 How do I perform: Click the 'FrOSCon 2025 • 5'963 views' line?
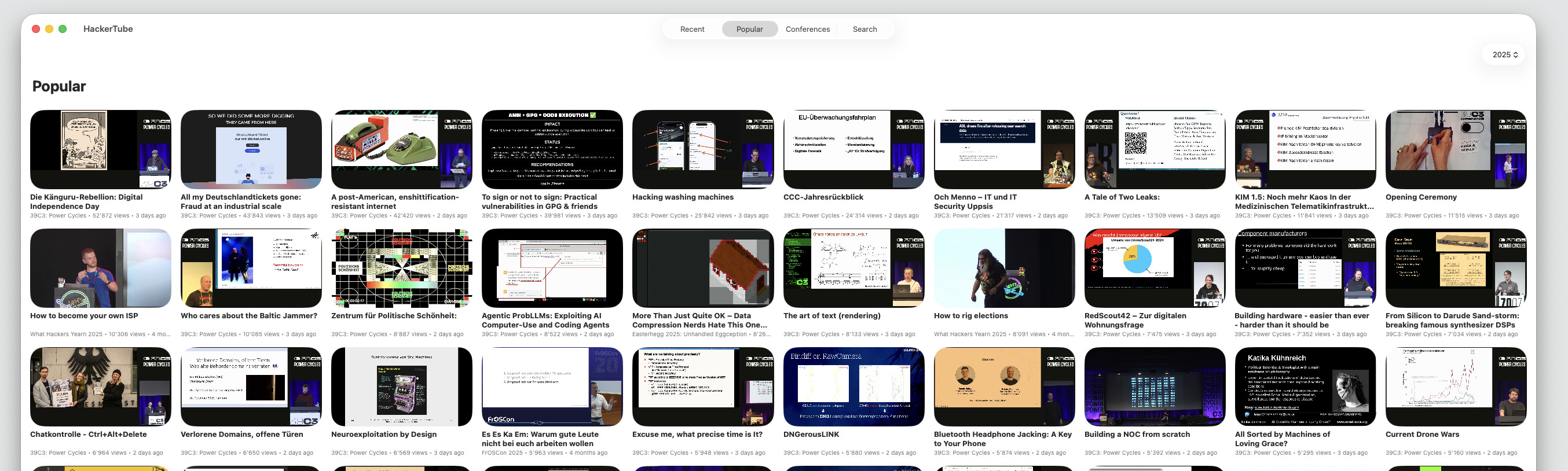tap(544, 452)
